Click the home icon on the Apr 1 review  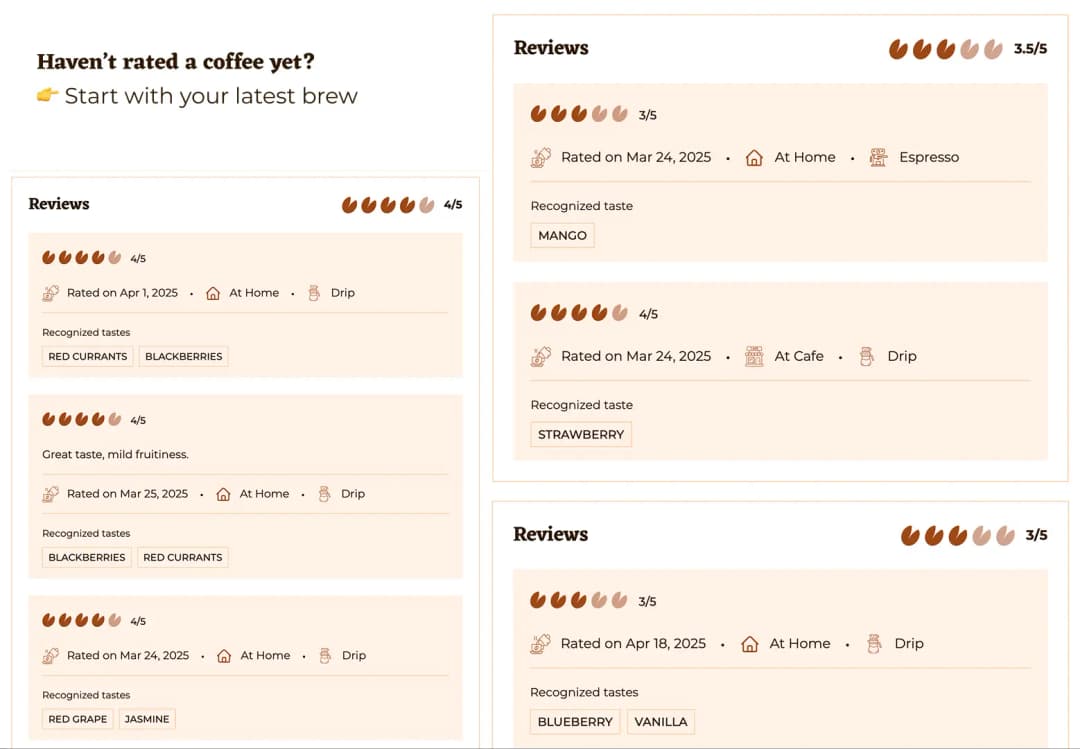[213, 293]
